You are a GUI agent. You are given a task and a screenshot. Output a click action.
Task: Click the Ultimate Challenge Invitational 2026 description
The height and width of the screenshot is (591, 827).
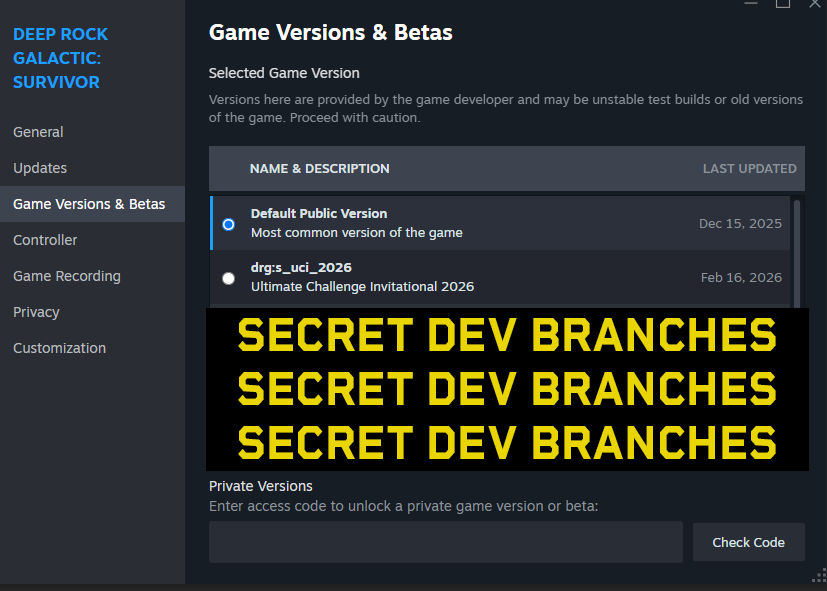tap(362, 287)
